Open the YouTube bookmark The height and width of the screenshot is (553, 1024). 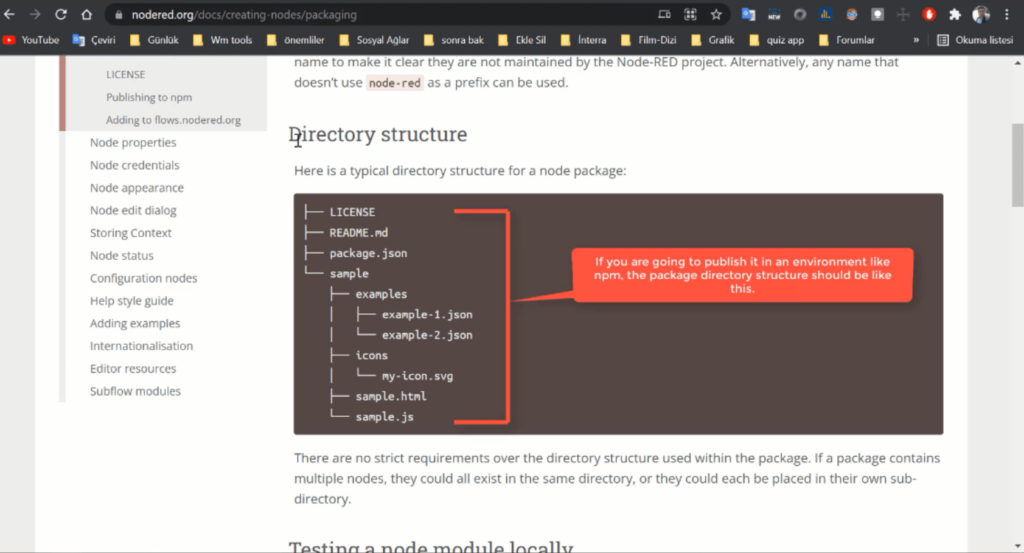tap(31, 40)
